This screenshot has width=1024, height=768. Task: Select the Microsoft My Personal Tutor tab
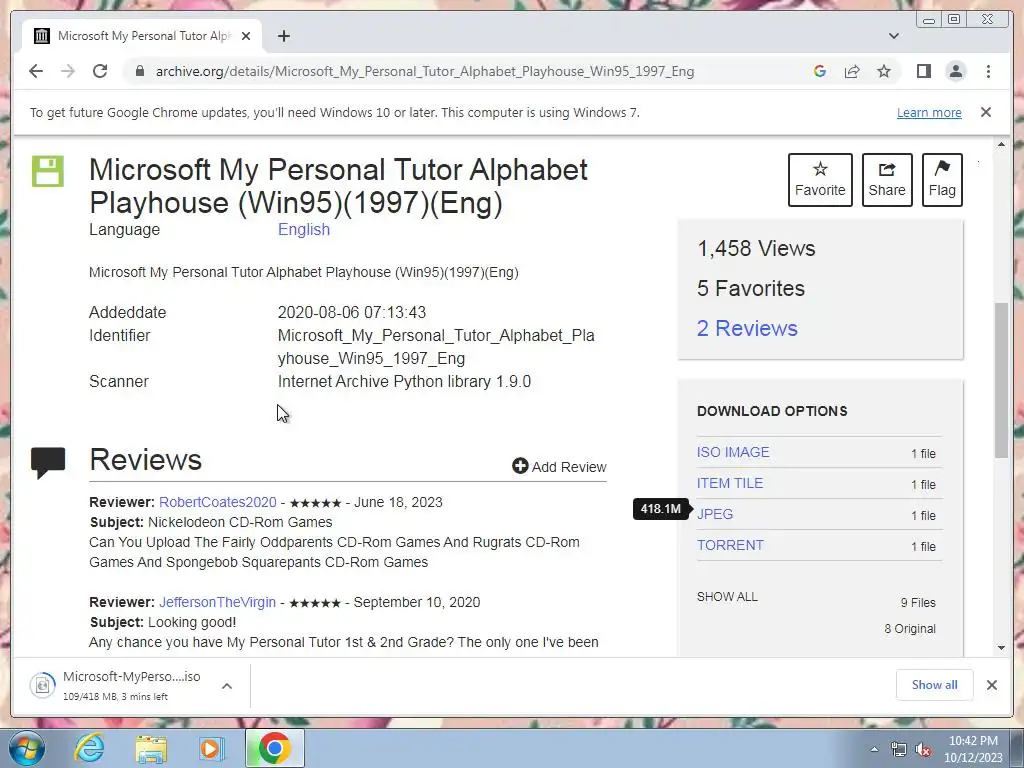(142, 36)
